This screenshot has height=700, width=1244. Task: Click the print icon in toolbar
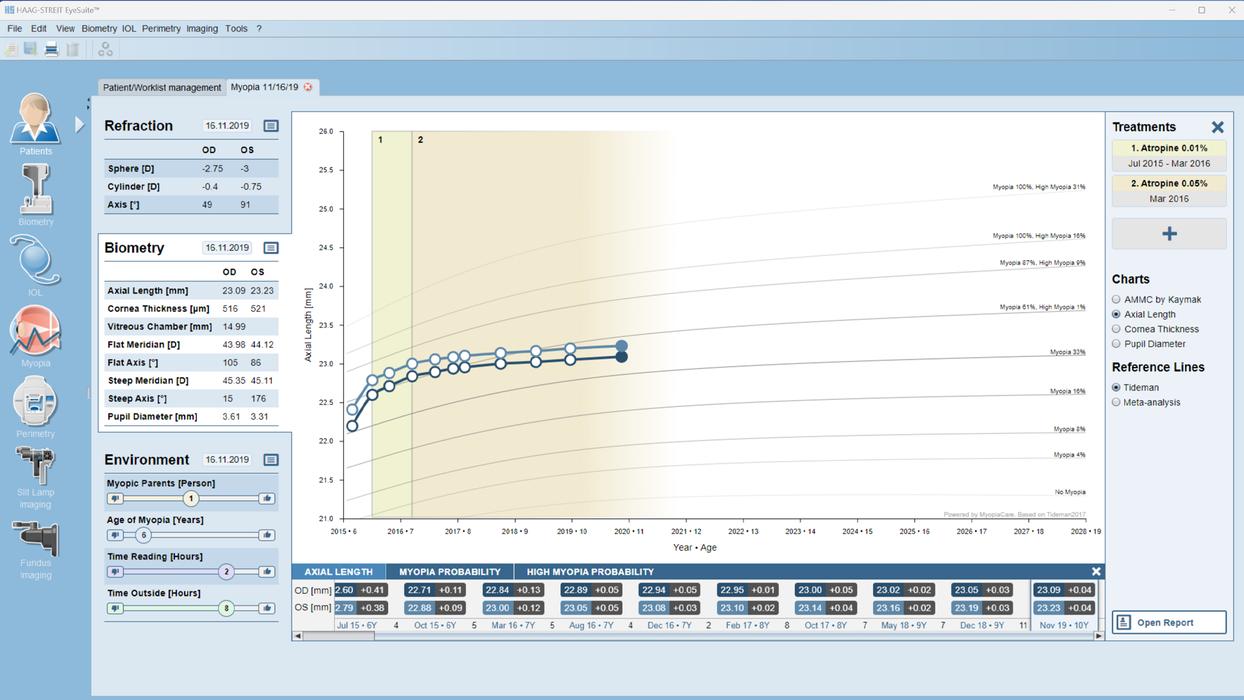(x=51, y=49)
